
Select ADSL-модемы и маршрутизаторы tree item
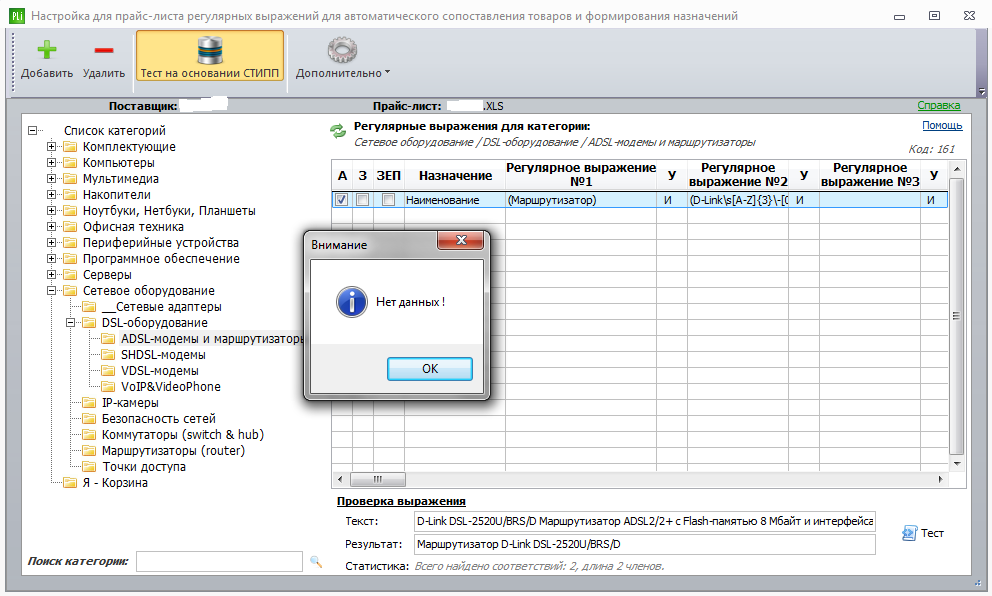(211, 338)
